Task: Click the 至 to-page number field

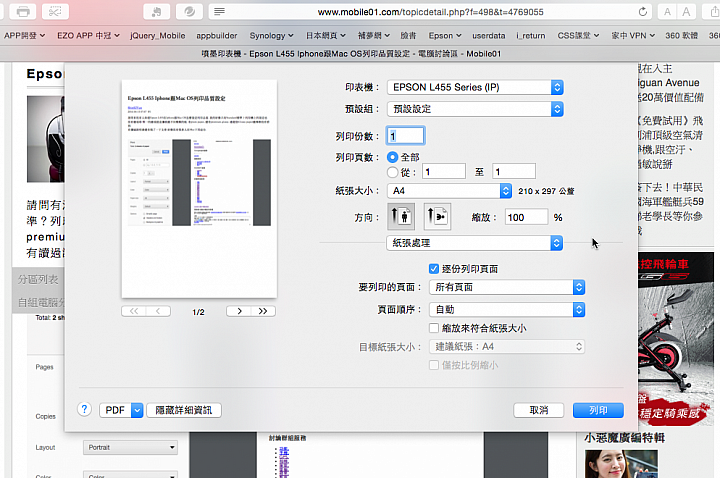Action: click(x=513, y=172)
